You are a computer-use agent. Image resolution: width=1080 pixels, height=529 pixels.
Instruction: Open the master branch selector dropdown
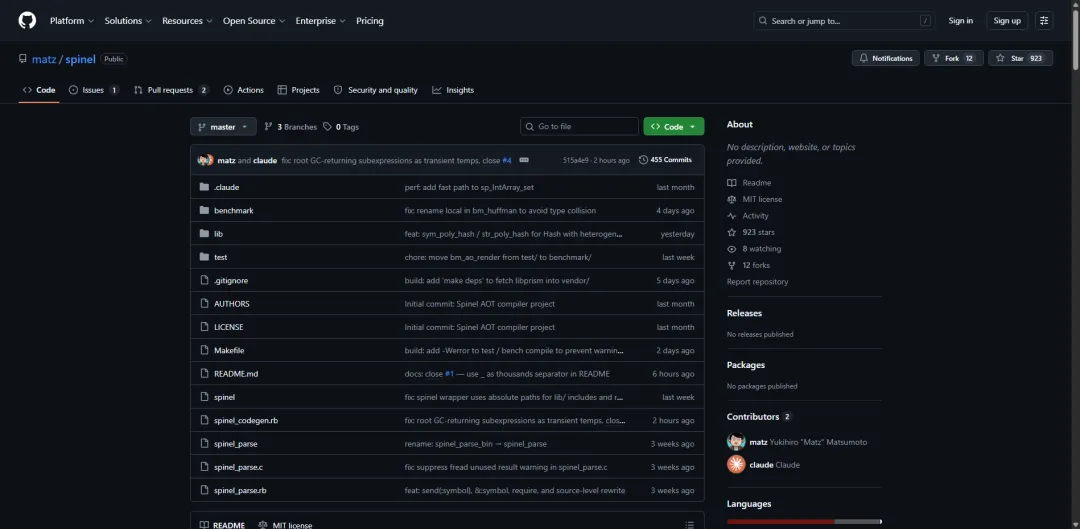223,127
